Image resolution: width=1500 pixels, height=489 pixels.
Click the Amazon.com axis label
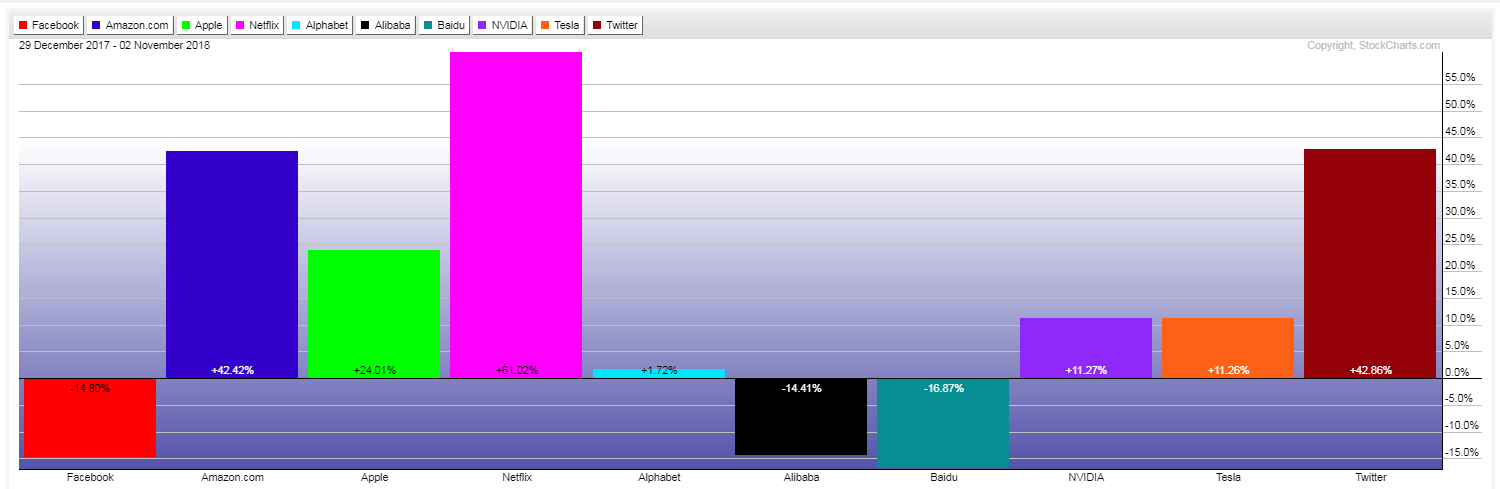(x=232, y=477)
